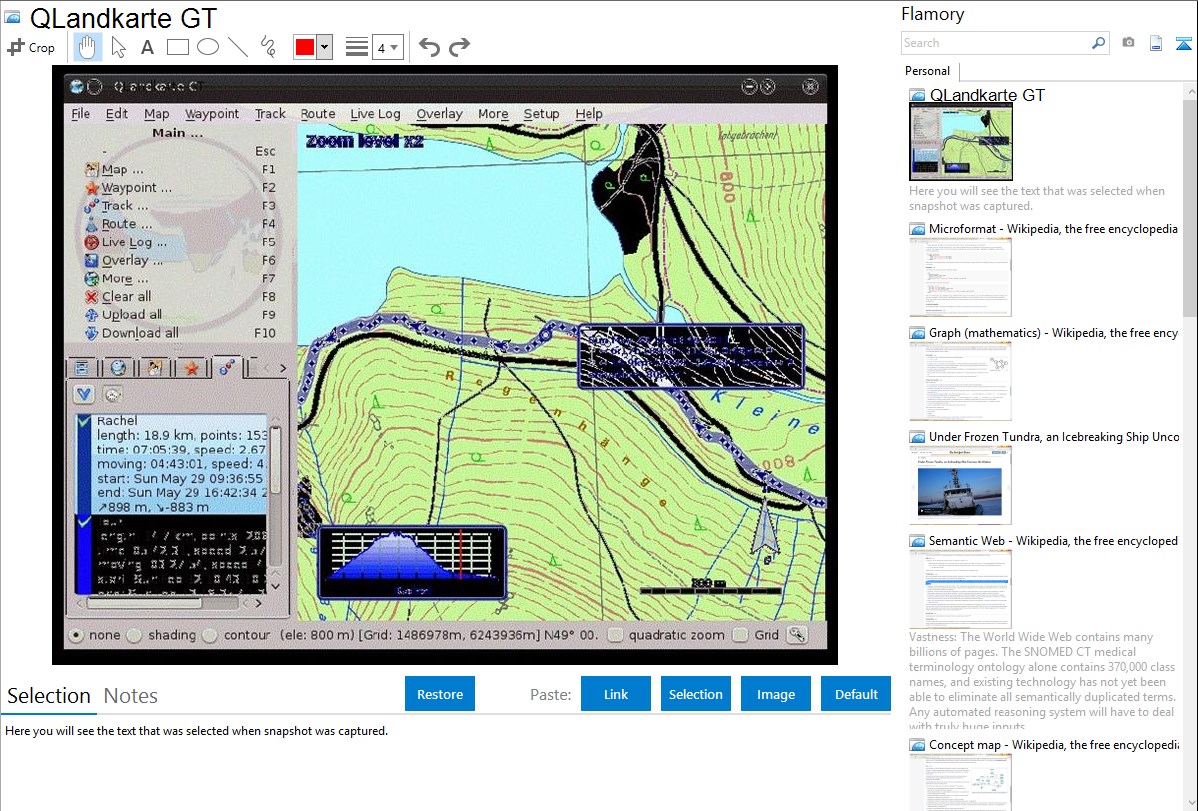Click Waypoint star icon in Main list
This screenshot has width=1198, height=811.
tap(92, 187)
